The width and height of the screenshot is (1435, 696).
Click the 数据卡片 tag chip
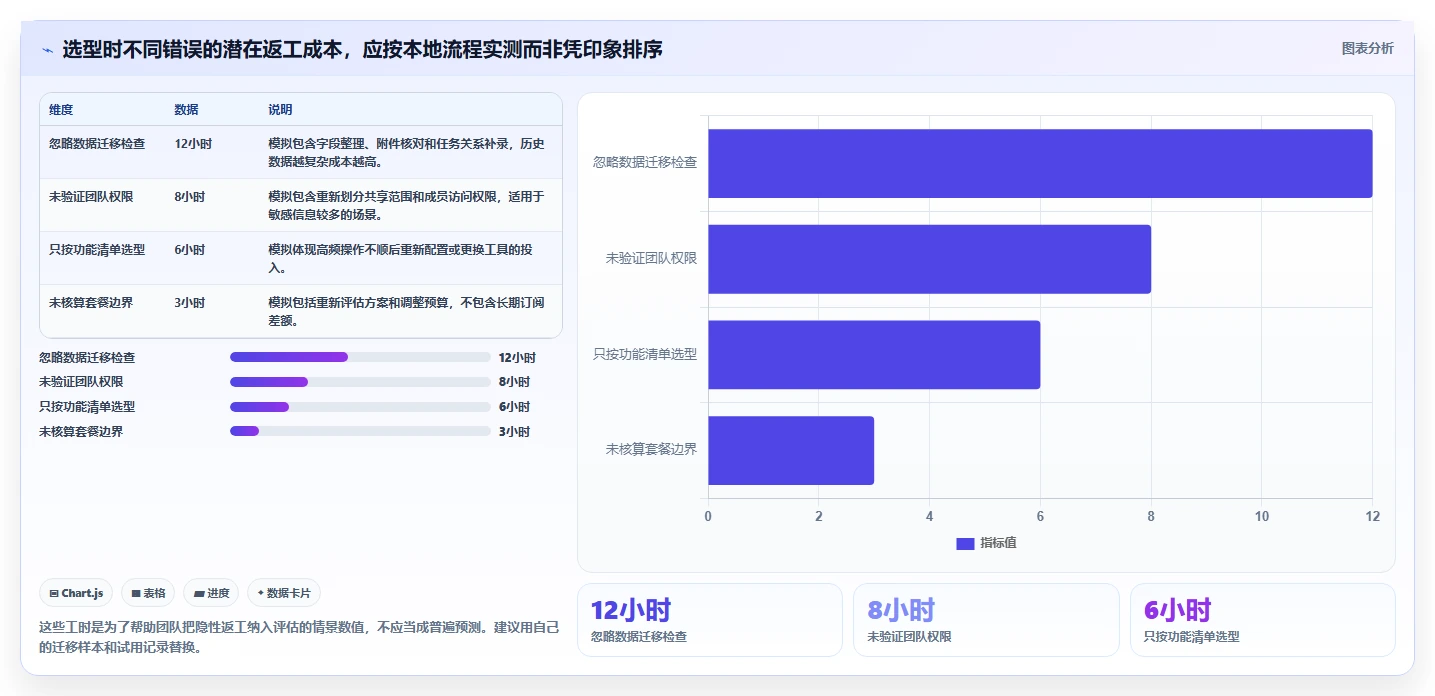pyautogui.click(x=284, y=593)
